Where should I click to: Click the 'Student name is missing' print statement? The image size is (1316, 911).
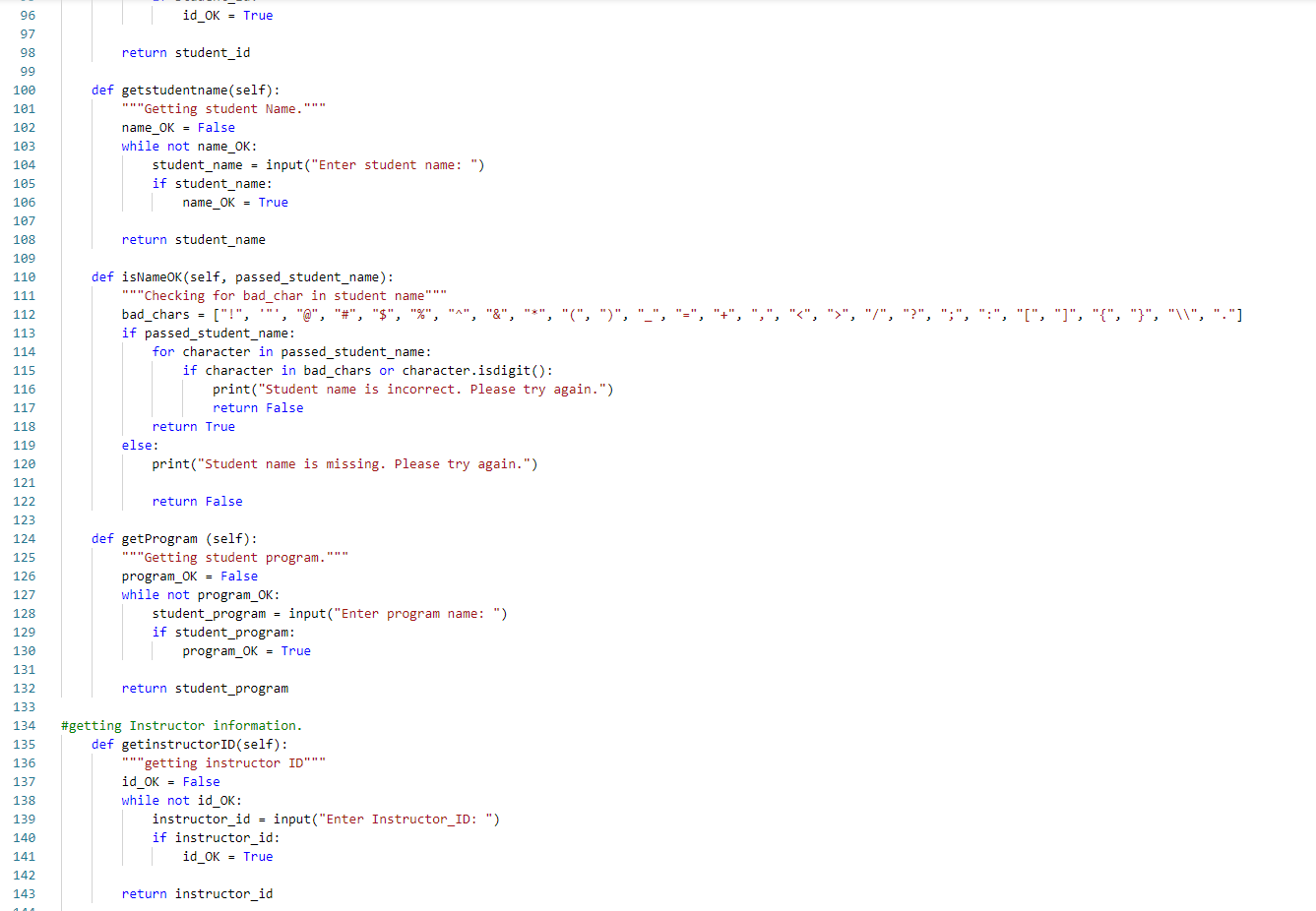point(345,464)
